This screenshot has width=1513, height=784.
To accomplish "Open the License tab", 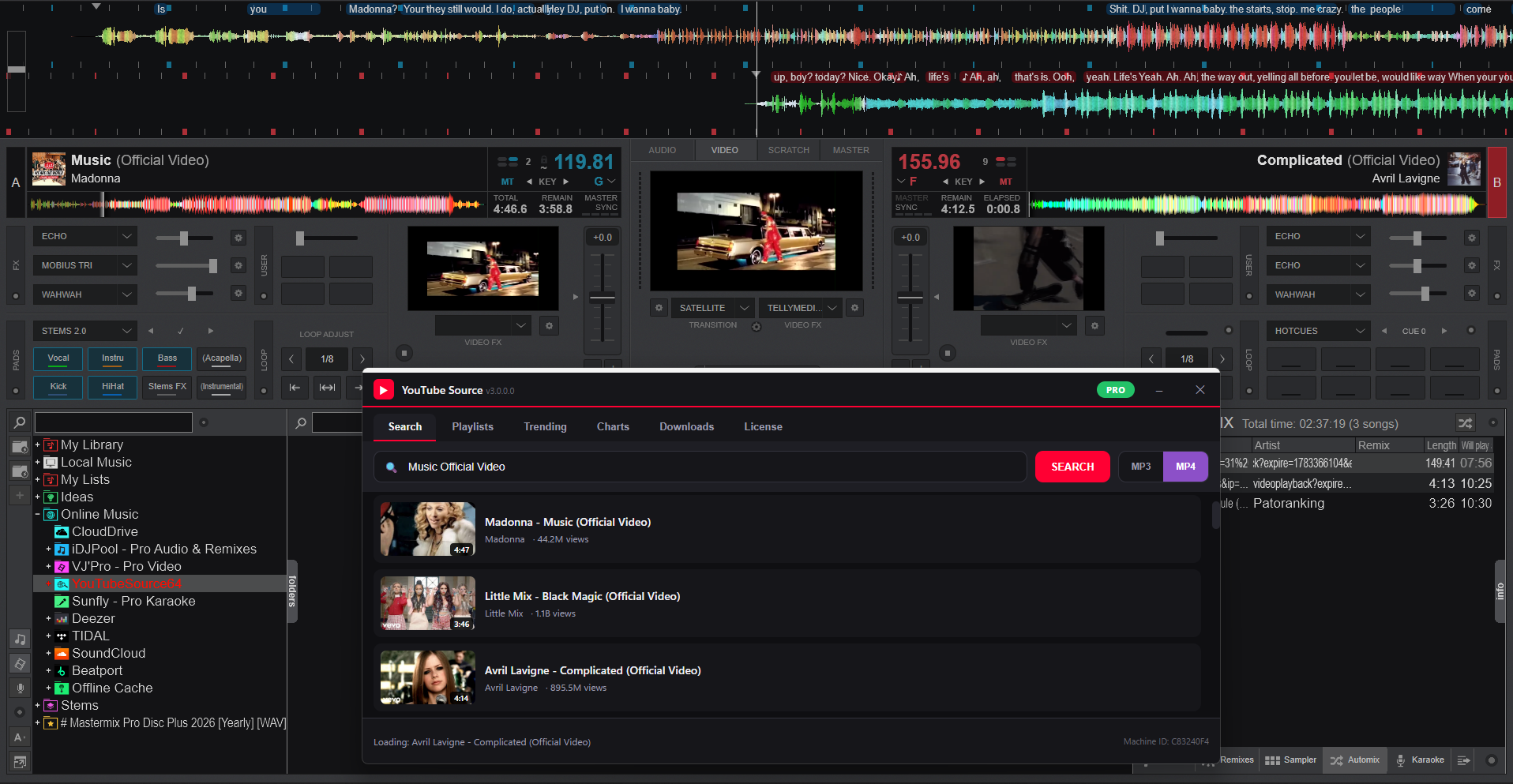I will (x=763, y=426).
